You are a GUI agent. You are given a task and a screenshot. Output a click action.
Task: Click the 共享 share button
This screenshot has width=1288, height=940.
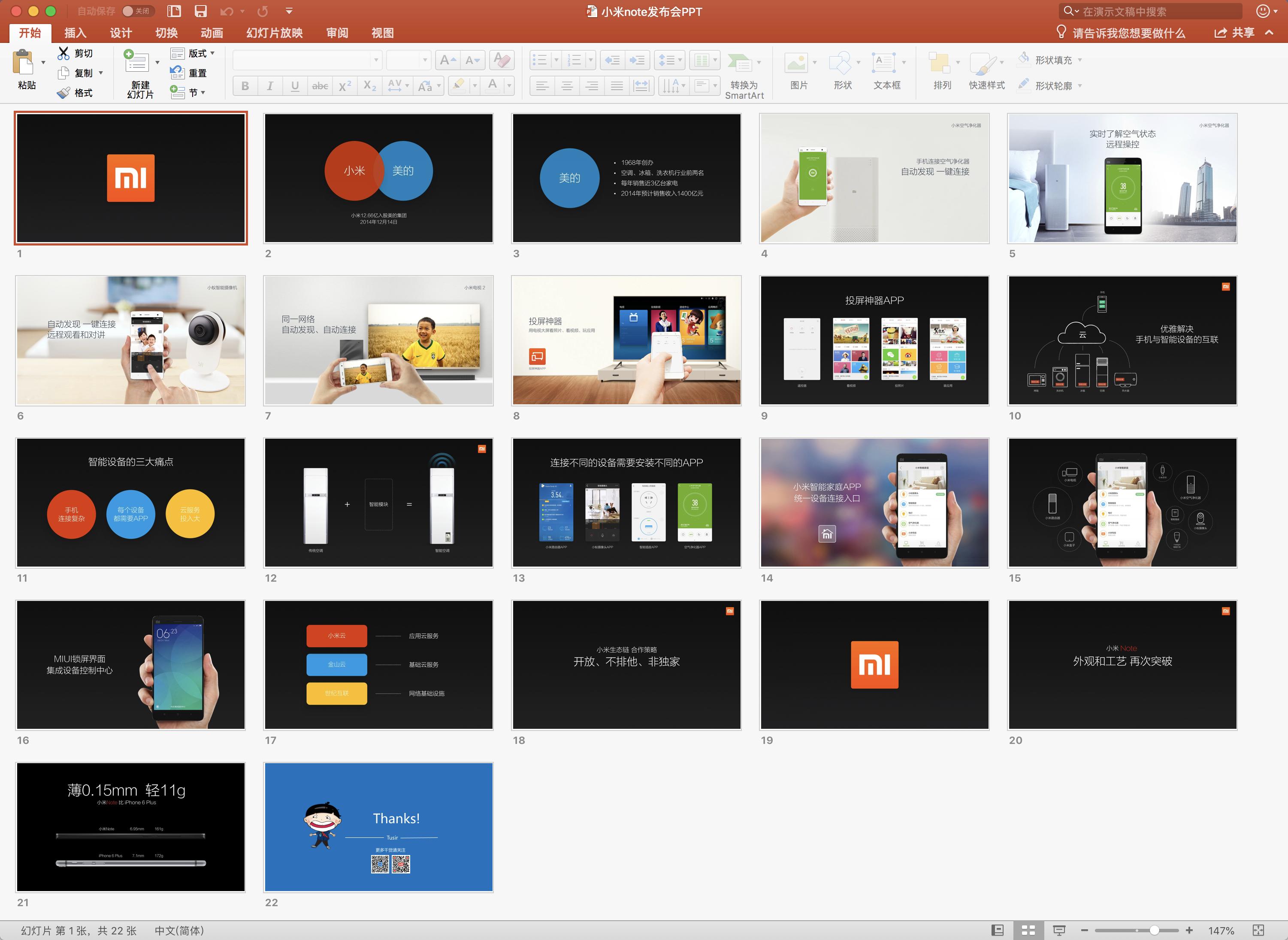[x=1234, y=33]
